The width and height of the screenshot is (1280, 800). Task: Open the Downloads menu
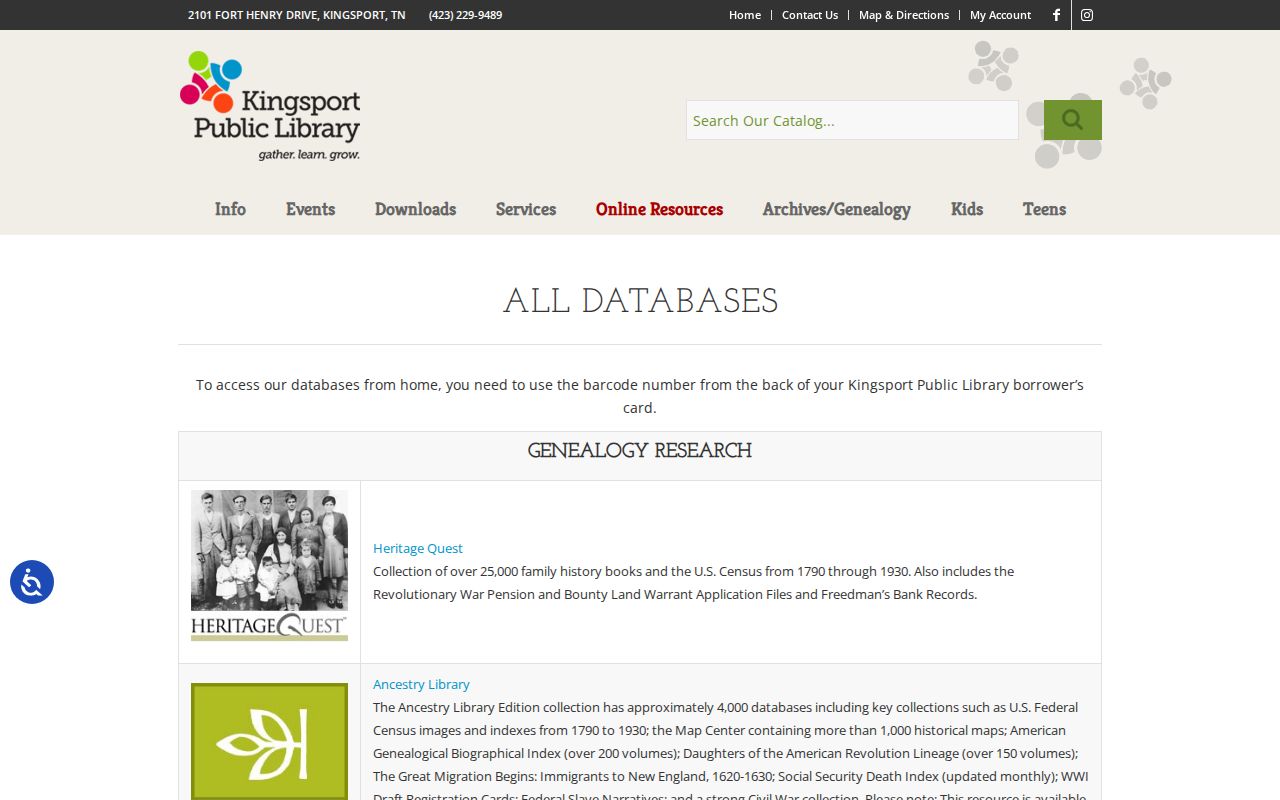[x=415, y=209]
